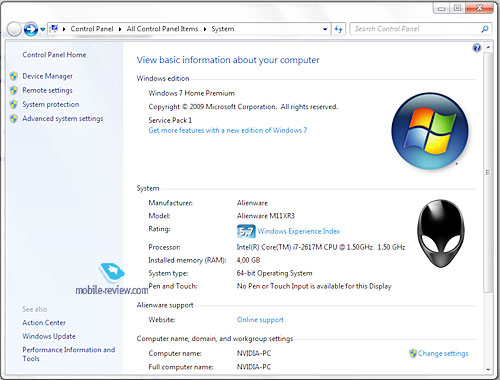Click the shield icon beside Advanced system settings
Screen dimensions: 500x380
pyautogui.click(x=14, y=118)
